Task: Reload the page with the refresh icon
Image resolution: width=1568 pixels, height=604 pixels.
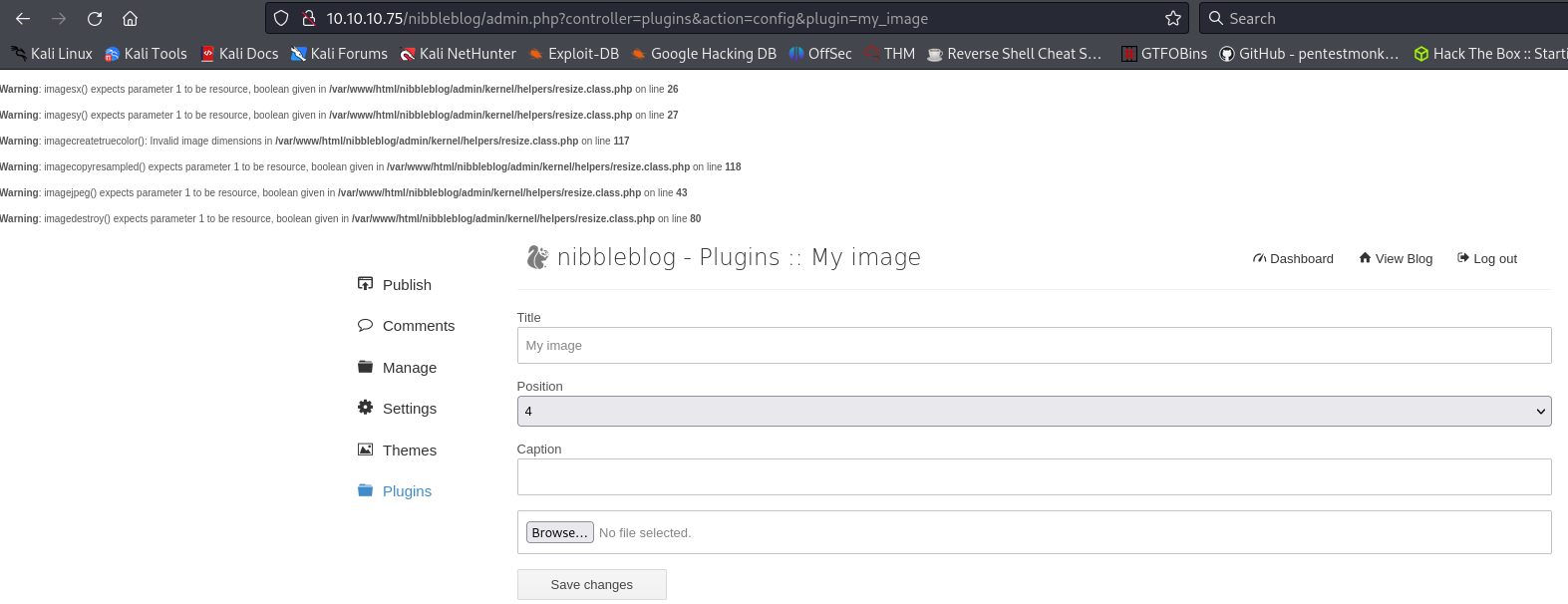Action: point(95,18)
